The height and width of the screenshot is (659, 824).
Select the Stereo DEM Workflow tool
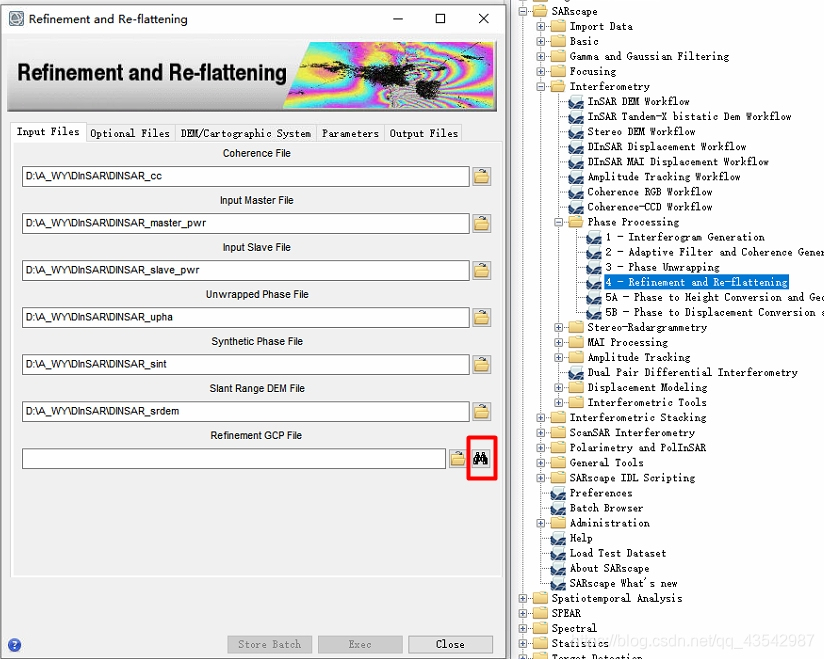(x=641, y=132)
